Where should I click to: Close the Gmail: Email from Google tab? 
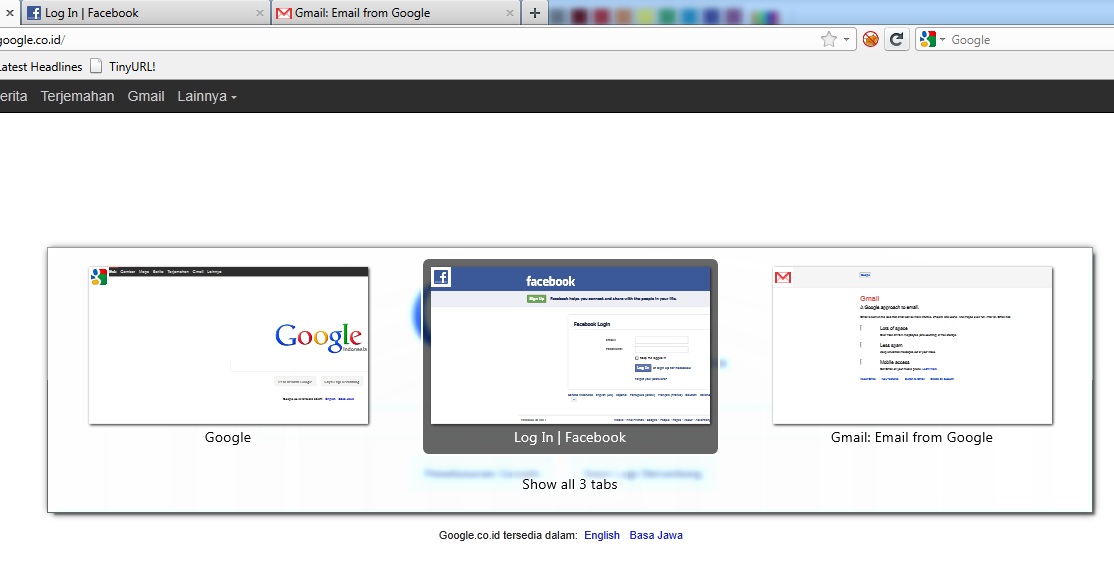click(509, 13)
